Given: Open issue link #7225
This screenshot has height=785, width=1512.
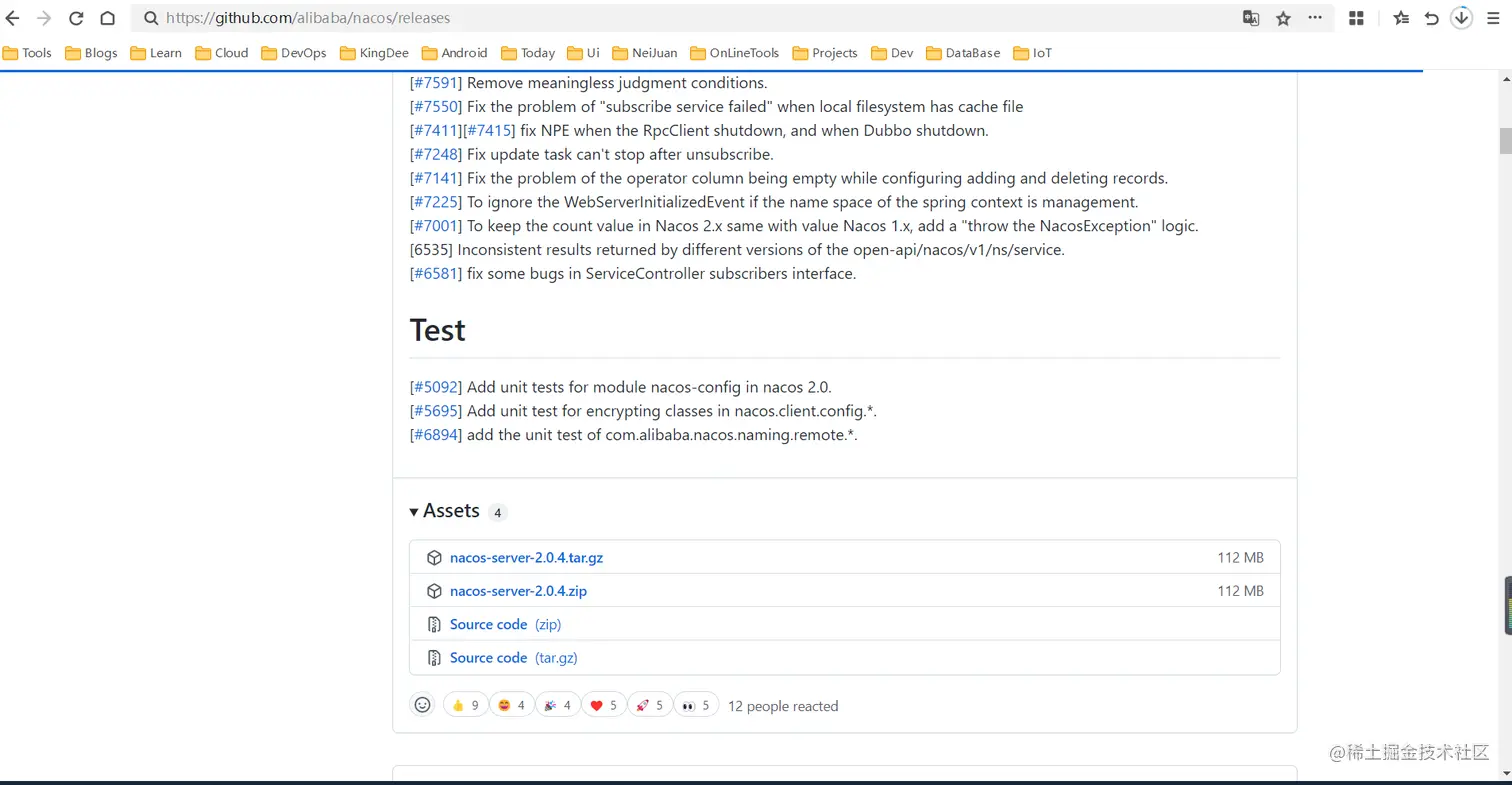Looking at the screenshot, I should (x=436, y=203).
